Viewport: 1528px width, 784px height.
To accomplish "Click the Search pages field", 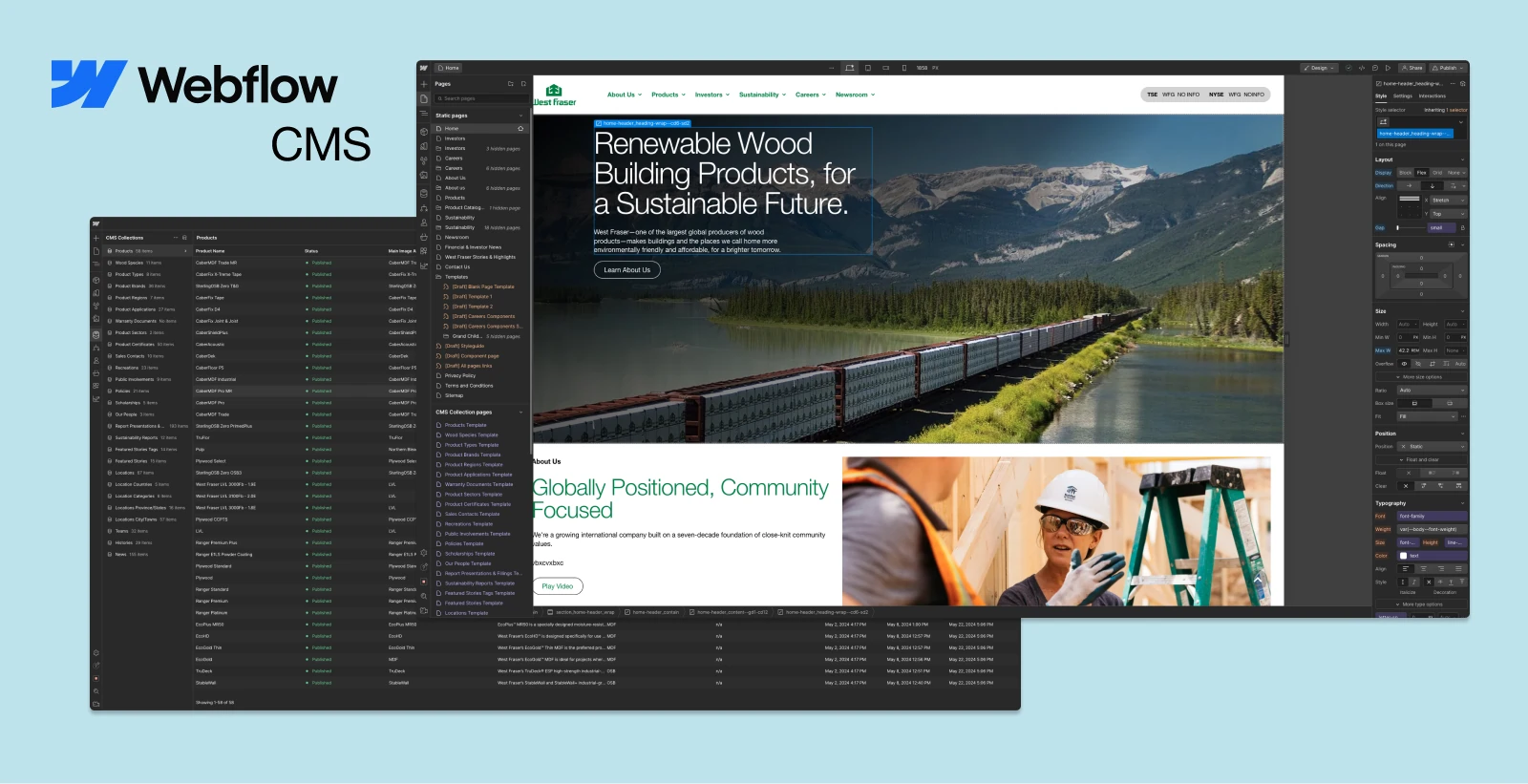I will tap(482, 98).
